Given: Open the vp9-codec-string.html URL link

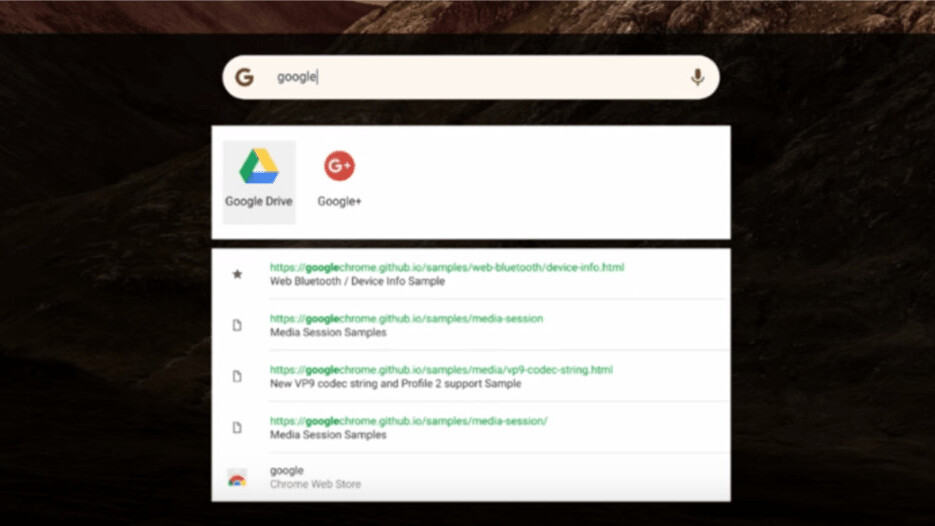Looking at the screenshot, I should pos(441,370).
